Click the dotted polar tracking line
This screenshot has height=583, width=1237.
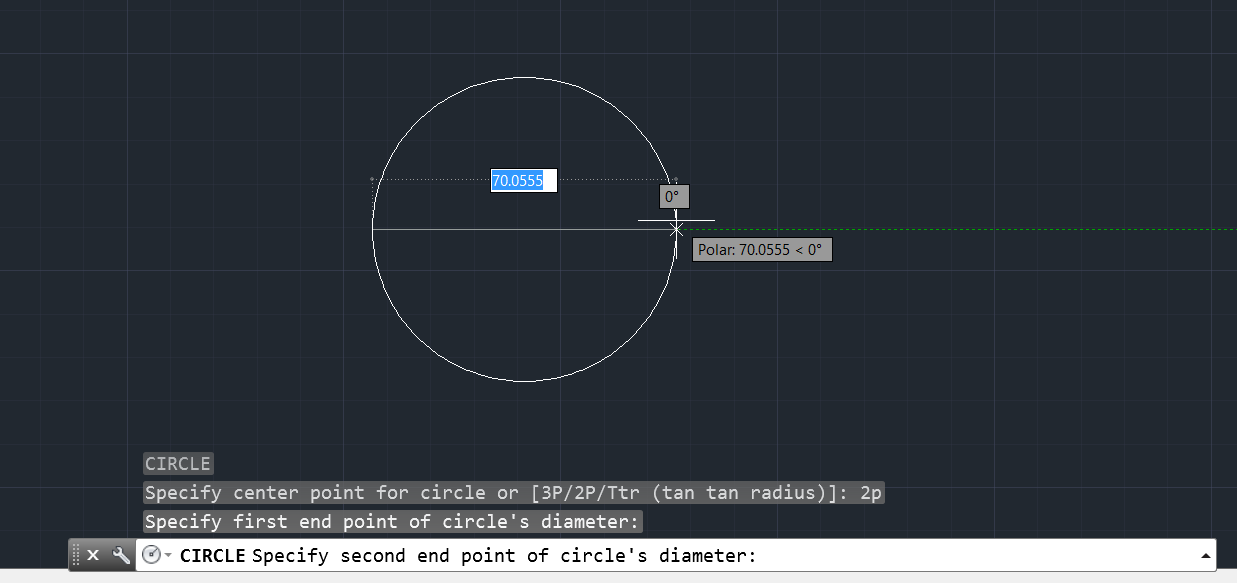[x=950, y=229]
